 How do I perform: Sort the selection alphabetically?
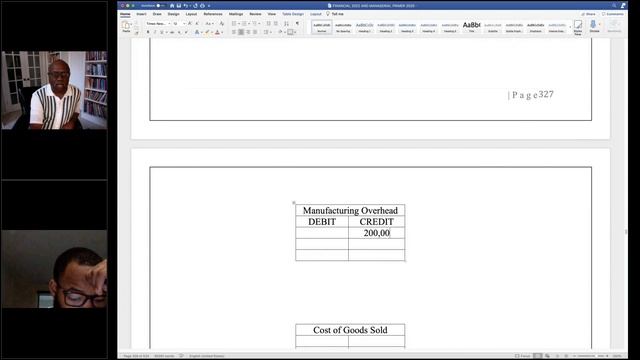(x=286, y=23)
